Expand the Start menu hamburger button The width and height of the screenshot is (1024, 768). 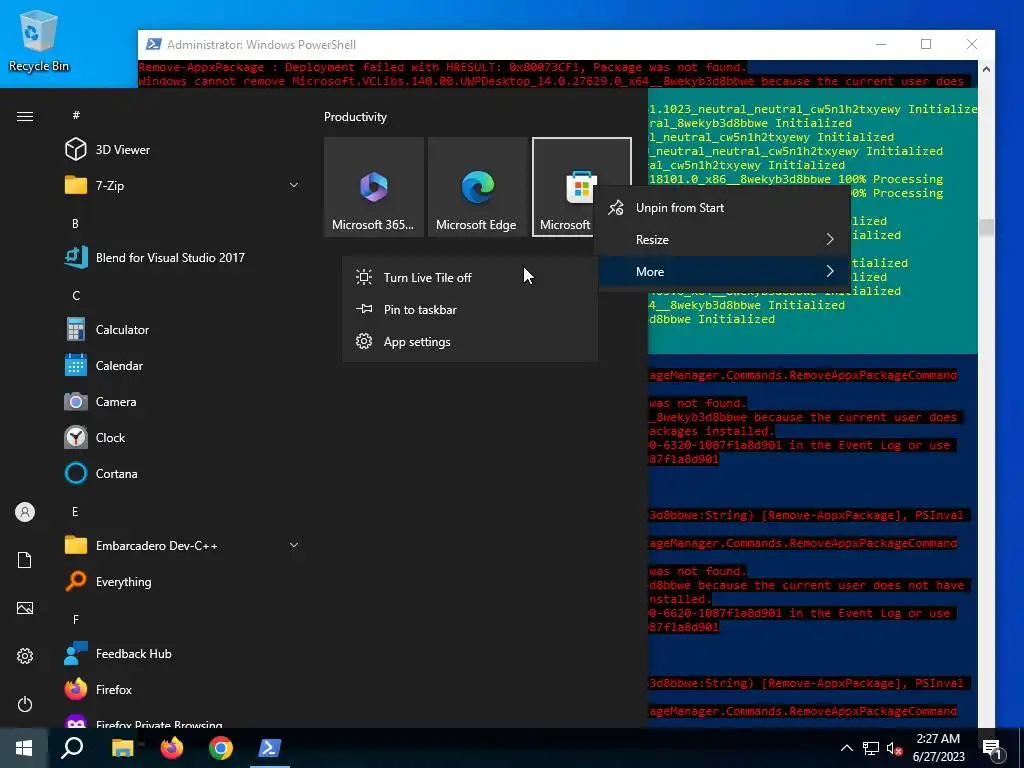click(25, 116)
